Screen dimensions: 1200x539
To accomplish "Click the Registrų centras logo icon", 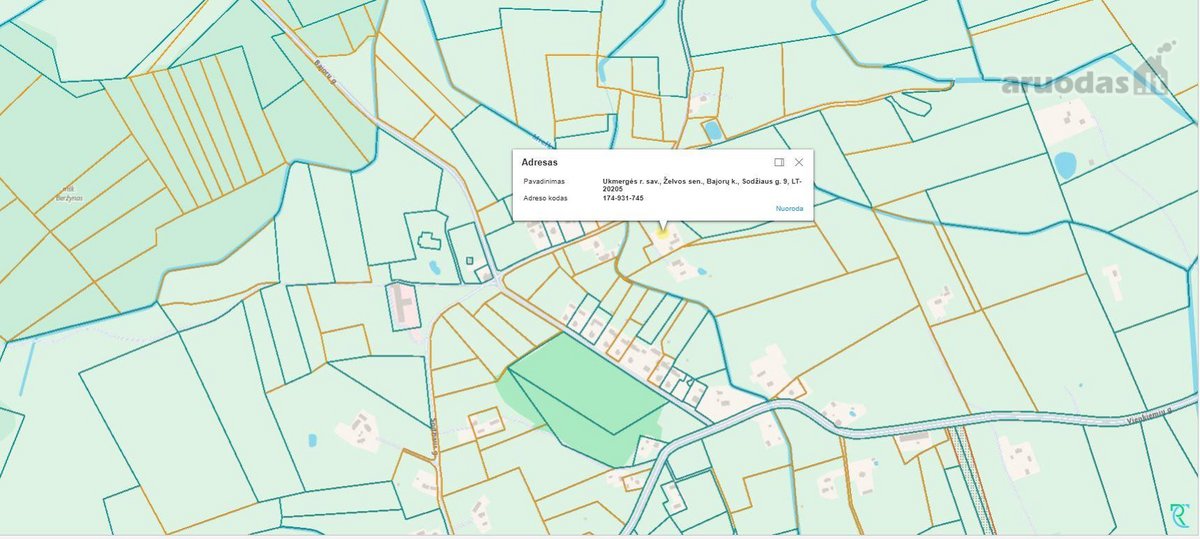I will (1179, 516).
